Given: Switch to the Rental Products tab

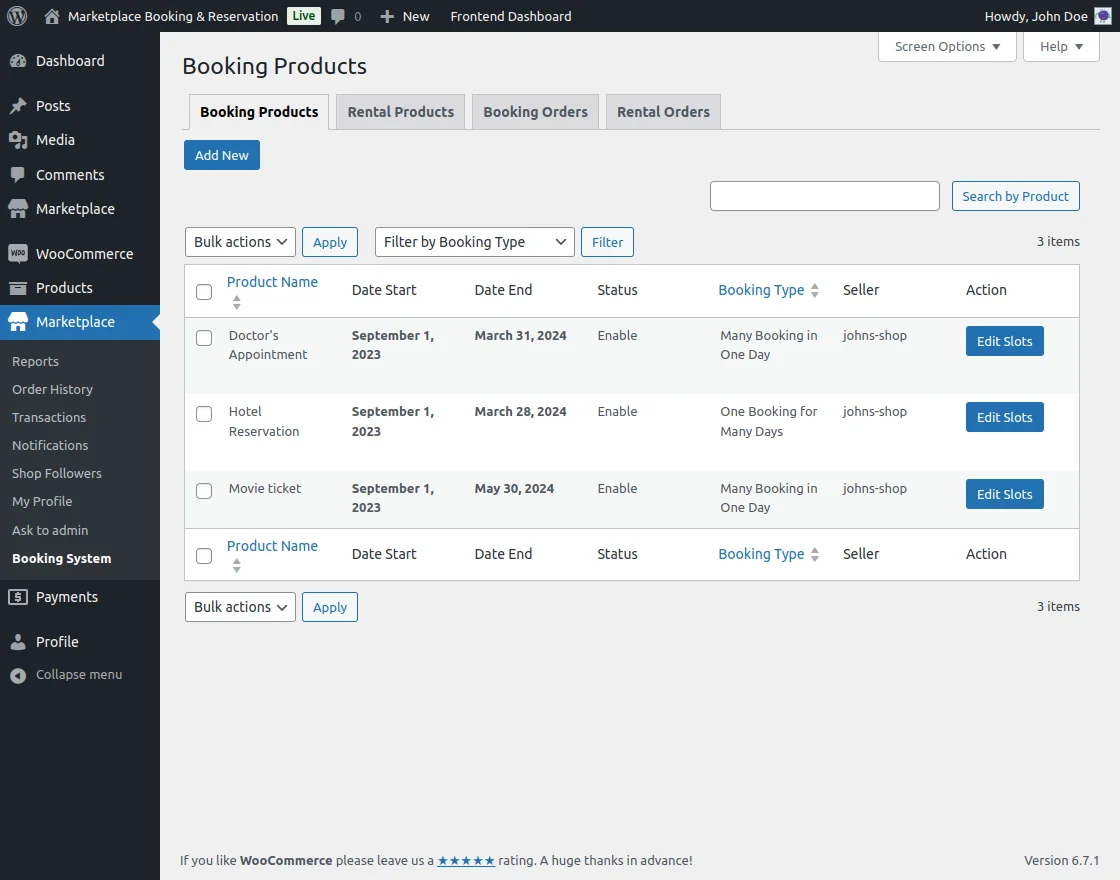Looking at the screenshot, I should coord(400,112).
